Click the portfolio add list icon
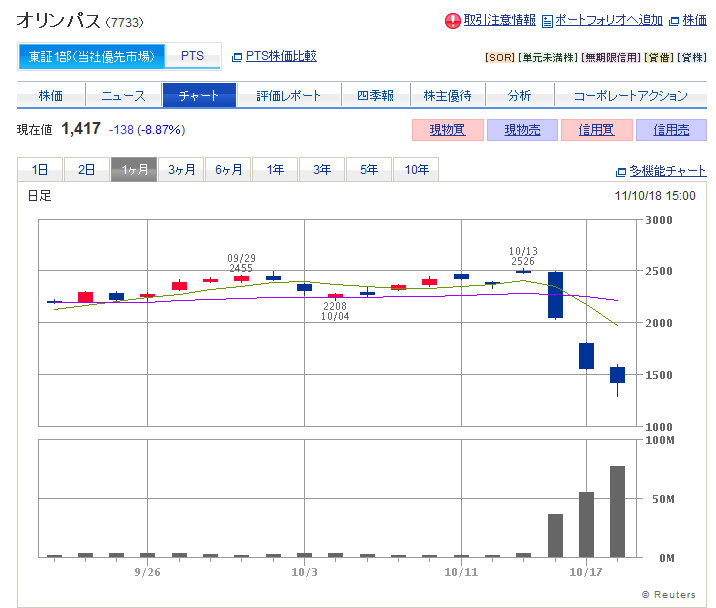The width and height of the screenshot is (716, 608). 547,21
